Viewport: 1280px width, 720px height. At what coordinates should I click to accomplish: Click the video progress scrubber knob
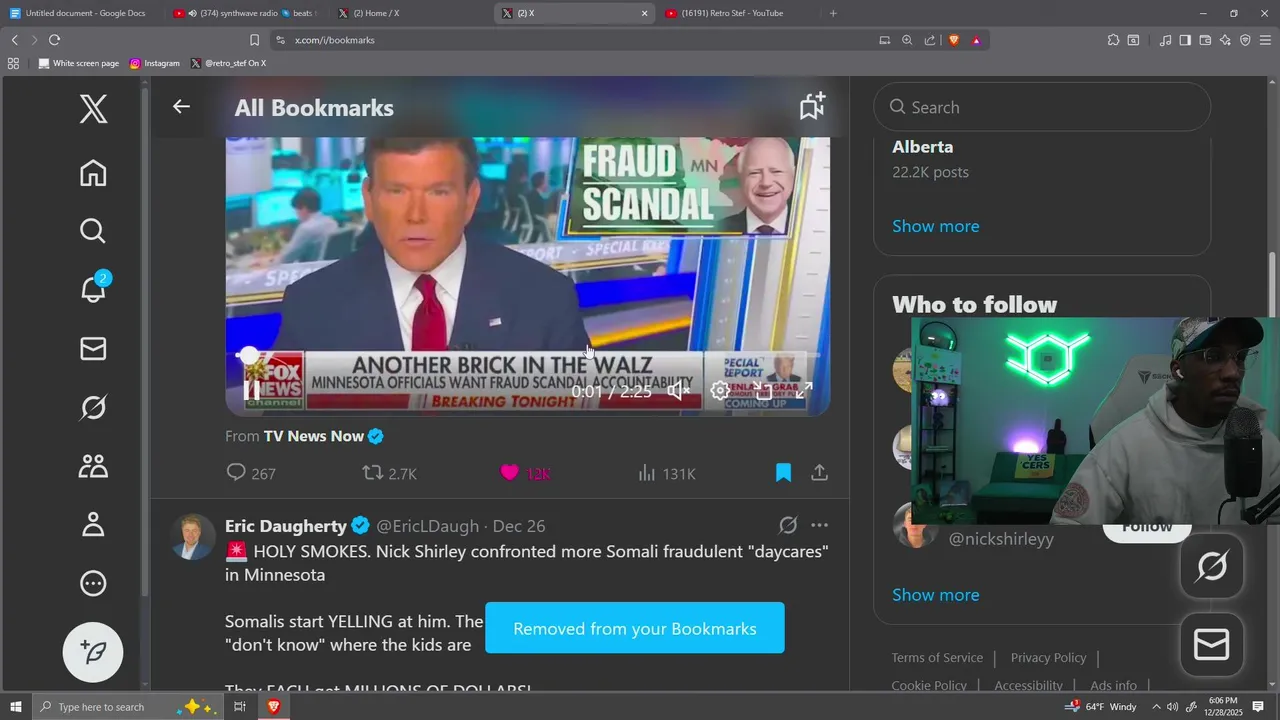coord(248,356)
